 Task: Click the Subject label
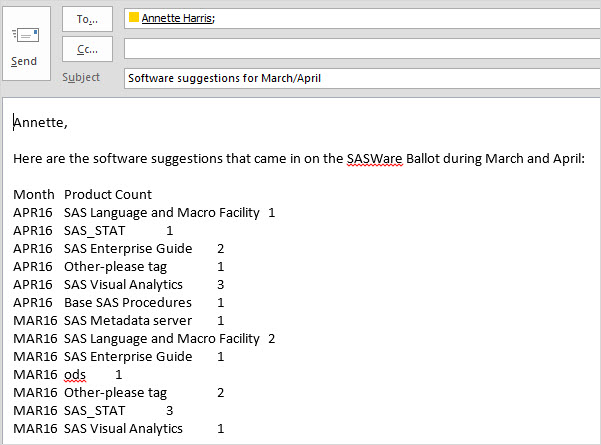[81, 78]
